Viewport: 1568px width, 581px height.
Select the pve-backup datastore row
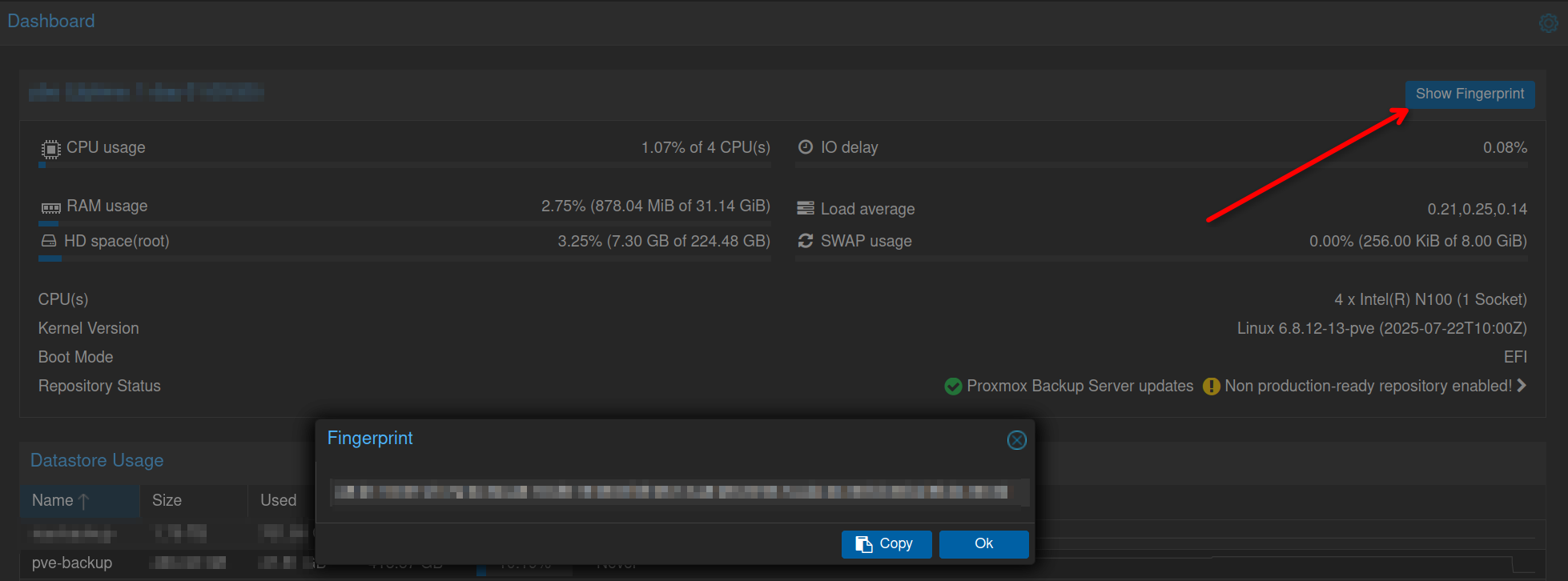(x=72, y=563)
